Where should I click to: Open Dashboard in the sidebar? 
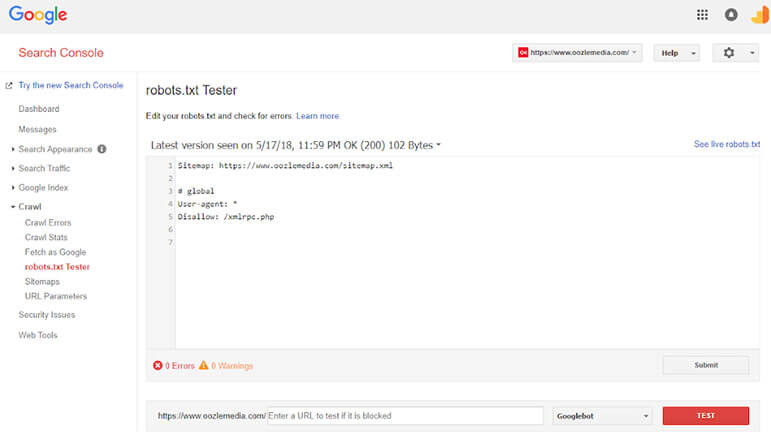[x=39, y=109]
